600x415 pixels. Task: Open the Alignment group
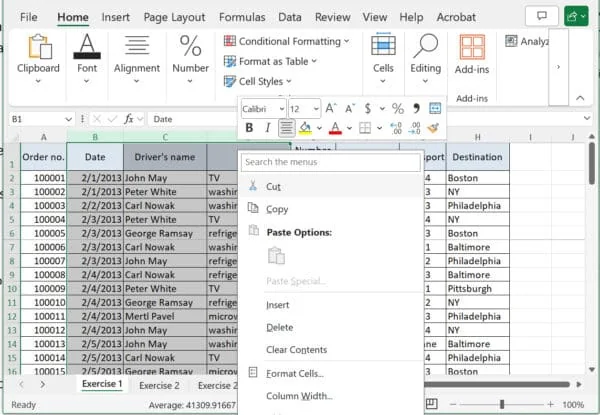click(137, 59)
